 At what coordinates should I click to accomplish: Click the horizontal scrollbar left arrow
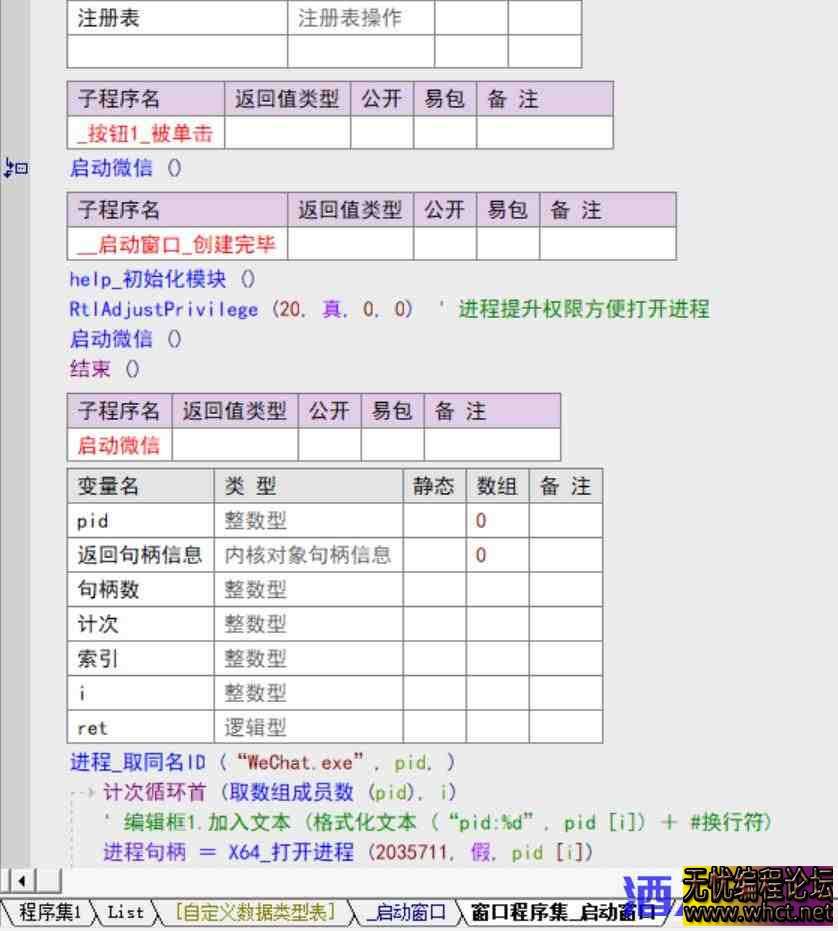(21, 881)
